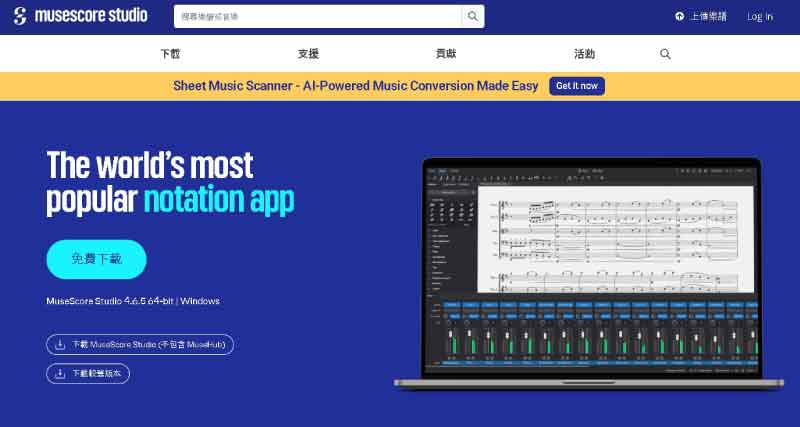Screen dimensions: 800x427
Task: Select the 貢獻 navigation item
Action: (x=445, y=54)
